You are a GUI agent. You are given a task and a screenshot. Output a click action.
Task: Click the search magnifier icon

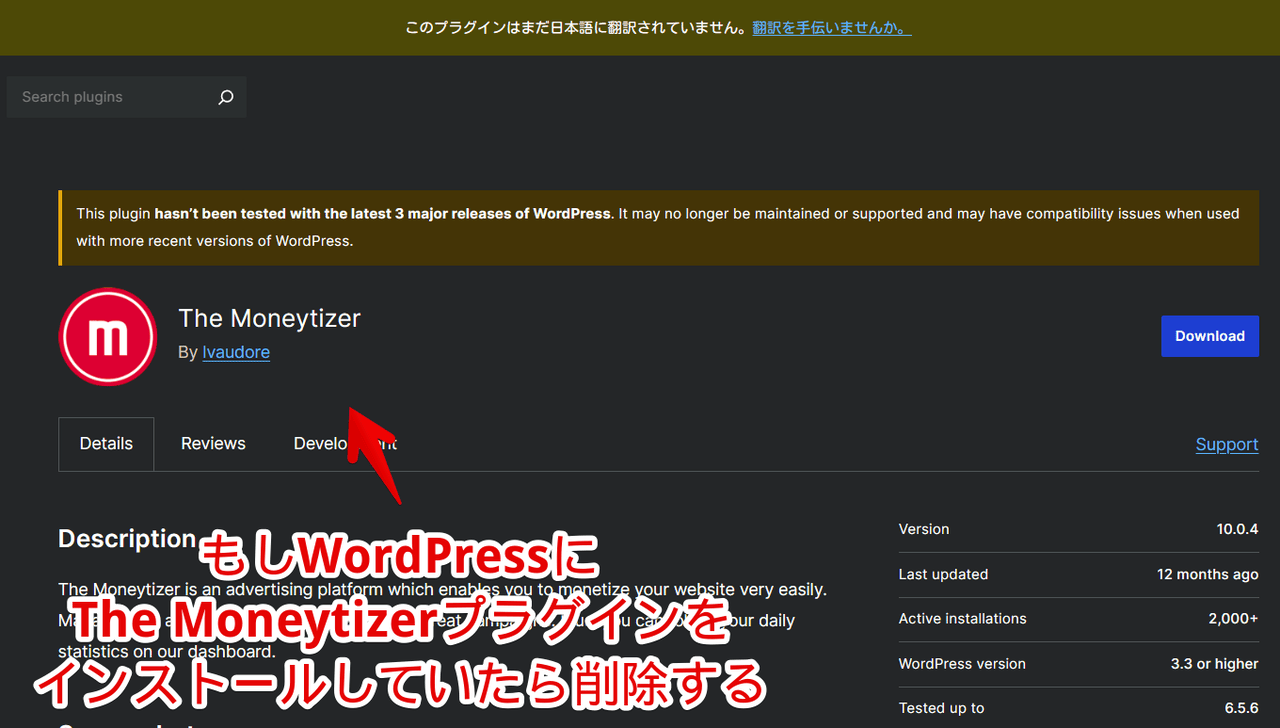click(x=226, y=97)
